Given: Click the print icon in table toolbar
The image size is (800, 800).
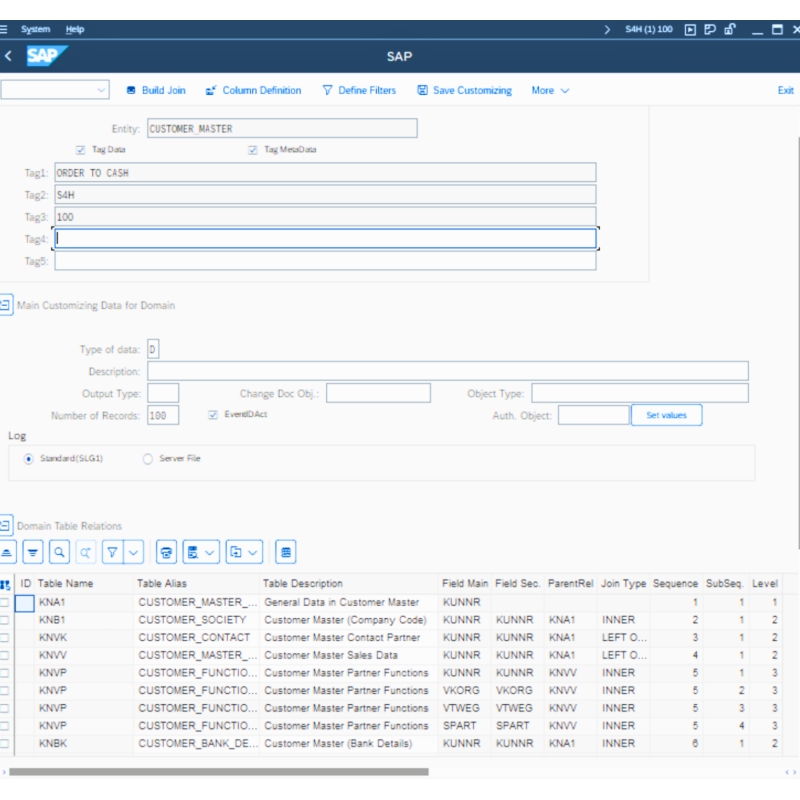Looking at the screenshot, I should click(167, 552).
